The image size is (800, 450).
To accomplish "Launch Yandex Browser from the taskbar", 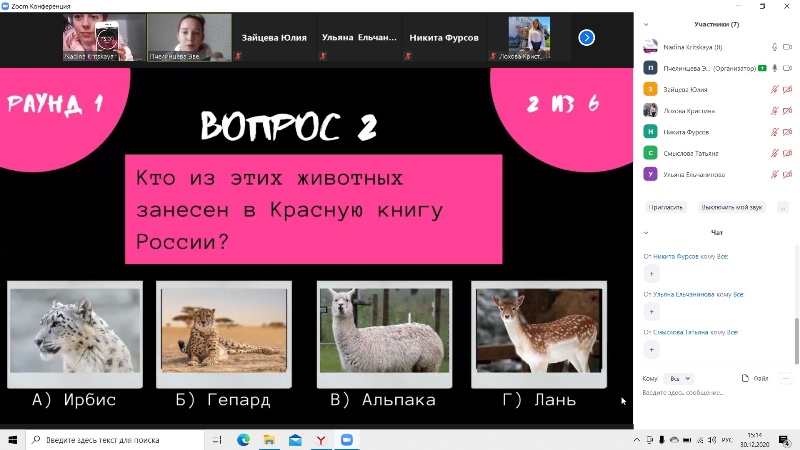I will pos(321,440).
